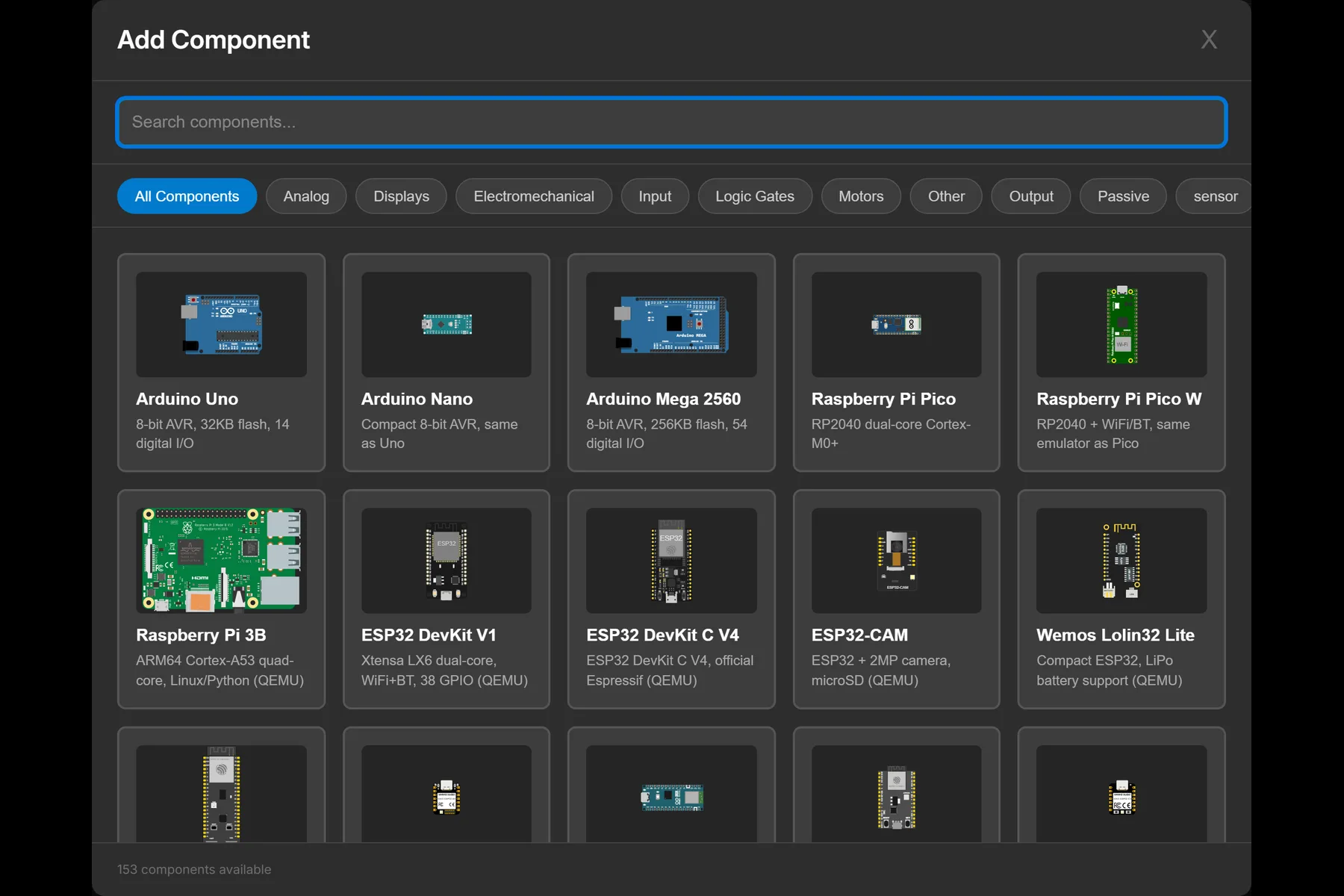Filter by Passive components
Image resolution: width=1344 pixels, height=896 pixels.
click(x=1123, y=196)
